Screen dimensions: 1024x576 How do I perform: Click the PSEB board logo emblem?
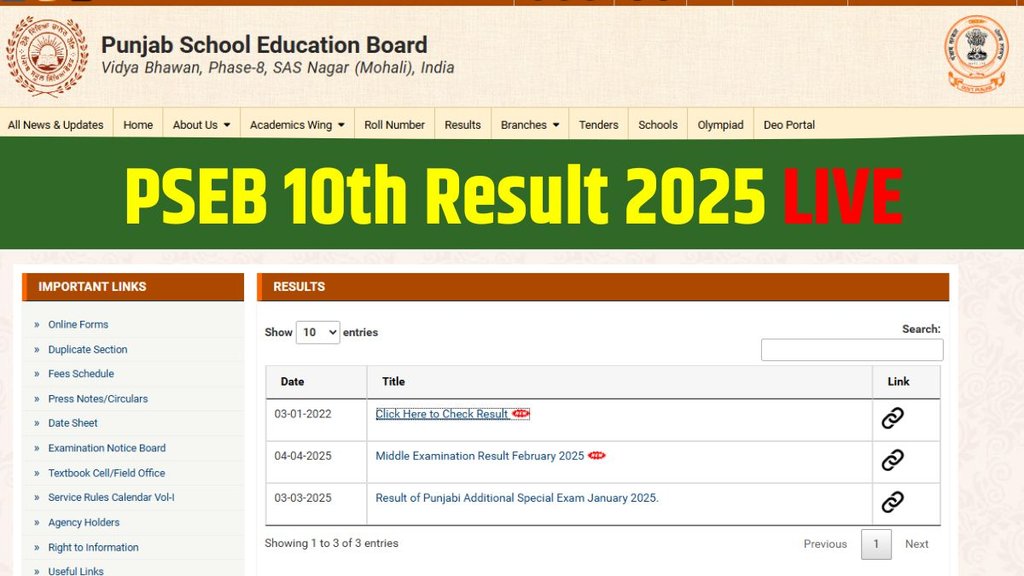point(47,57)
